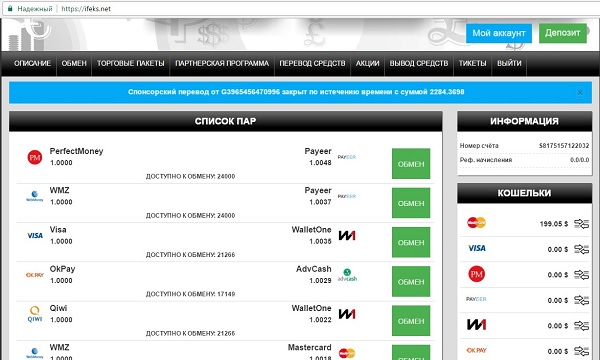Screen dimensions: 600x360
Task: Click ОБМЕН for OkPay to AdvCash
Action: coord(411,282)
